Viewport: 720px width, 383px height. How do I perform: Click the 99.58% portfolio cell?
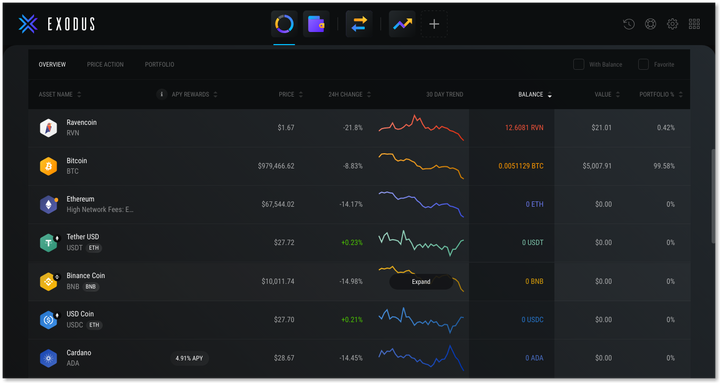664,166
